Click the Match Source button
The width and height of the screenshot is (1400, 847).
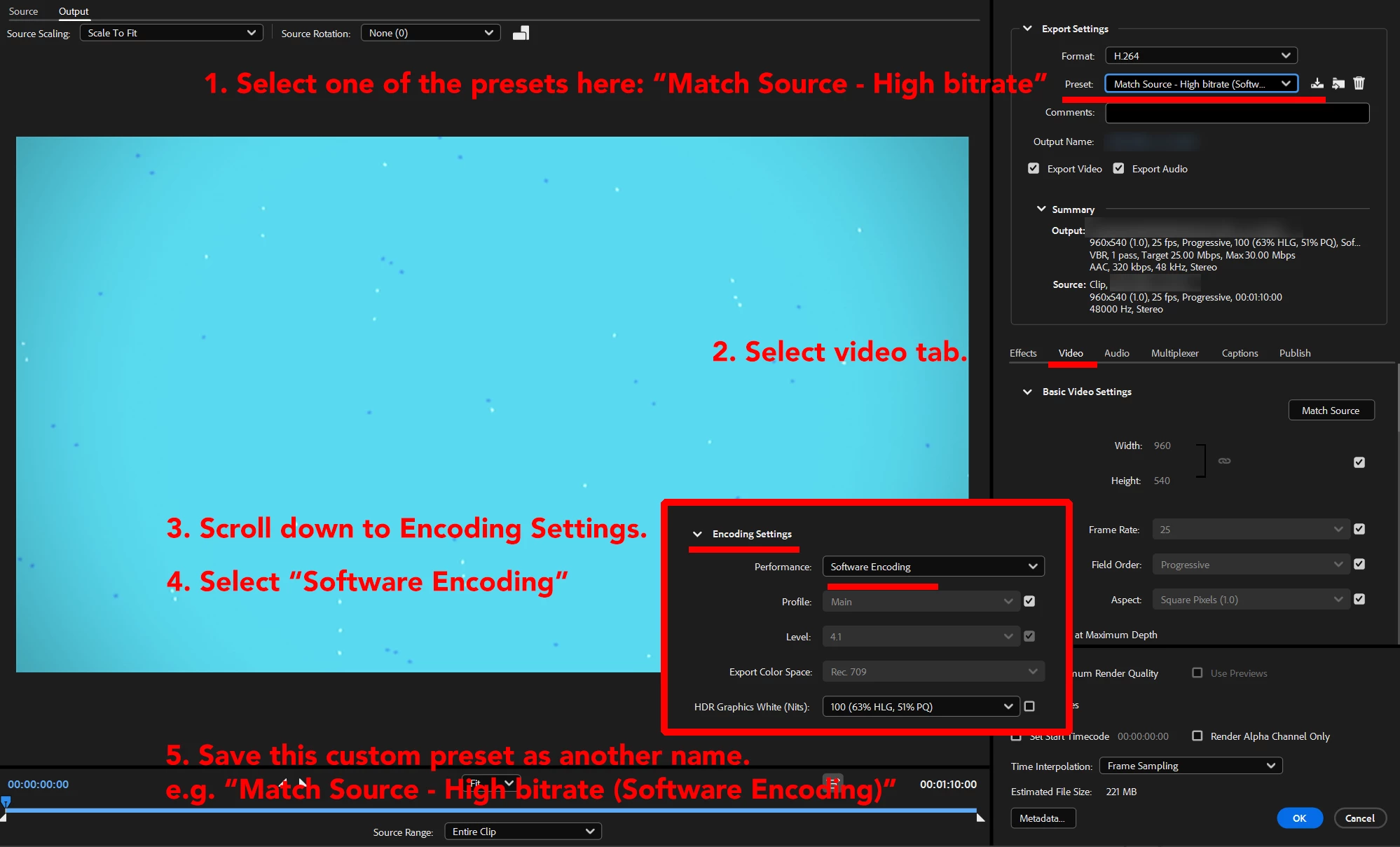click(x=1331, y=411)
